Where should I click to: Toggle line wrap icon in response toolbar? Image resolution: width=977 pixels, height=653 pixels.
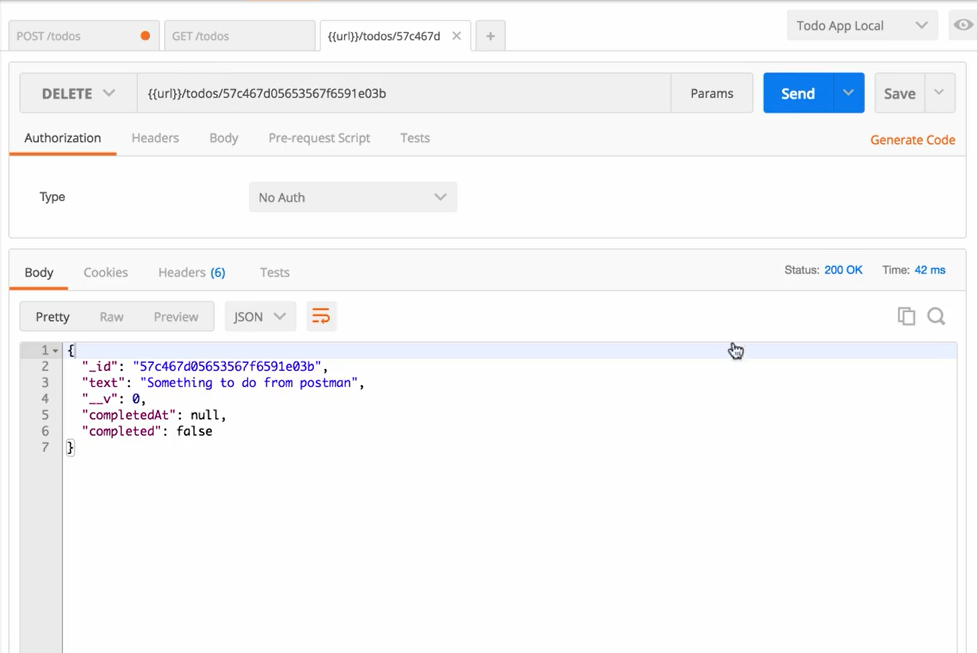click(x=321, y=317)
